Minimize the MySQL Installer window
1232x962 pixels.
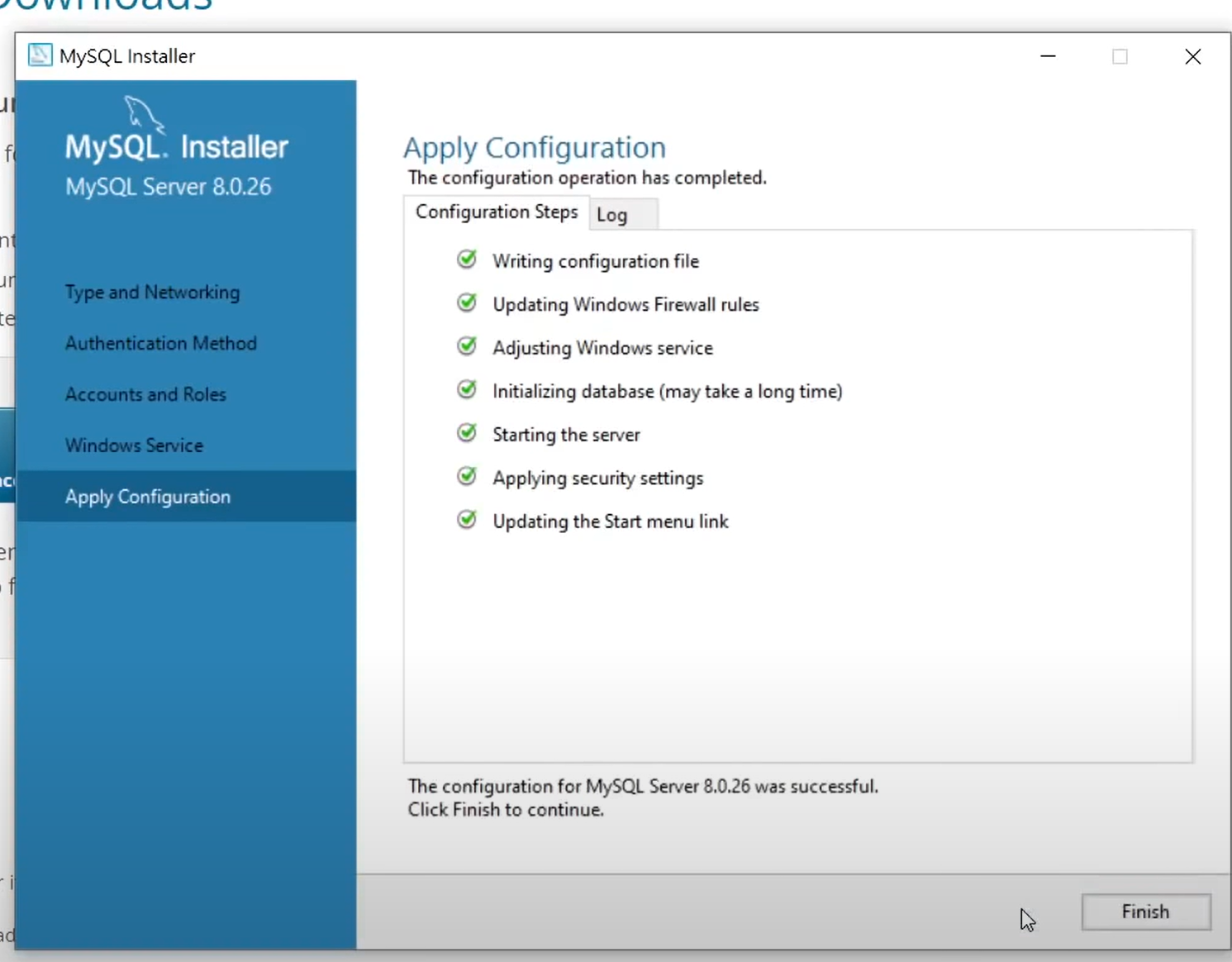pos(1048,56)
